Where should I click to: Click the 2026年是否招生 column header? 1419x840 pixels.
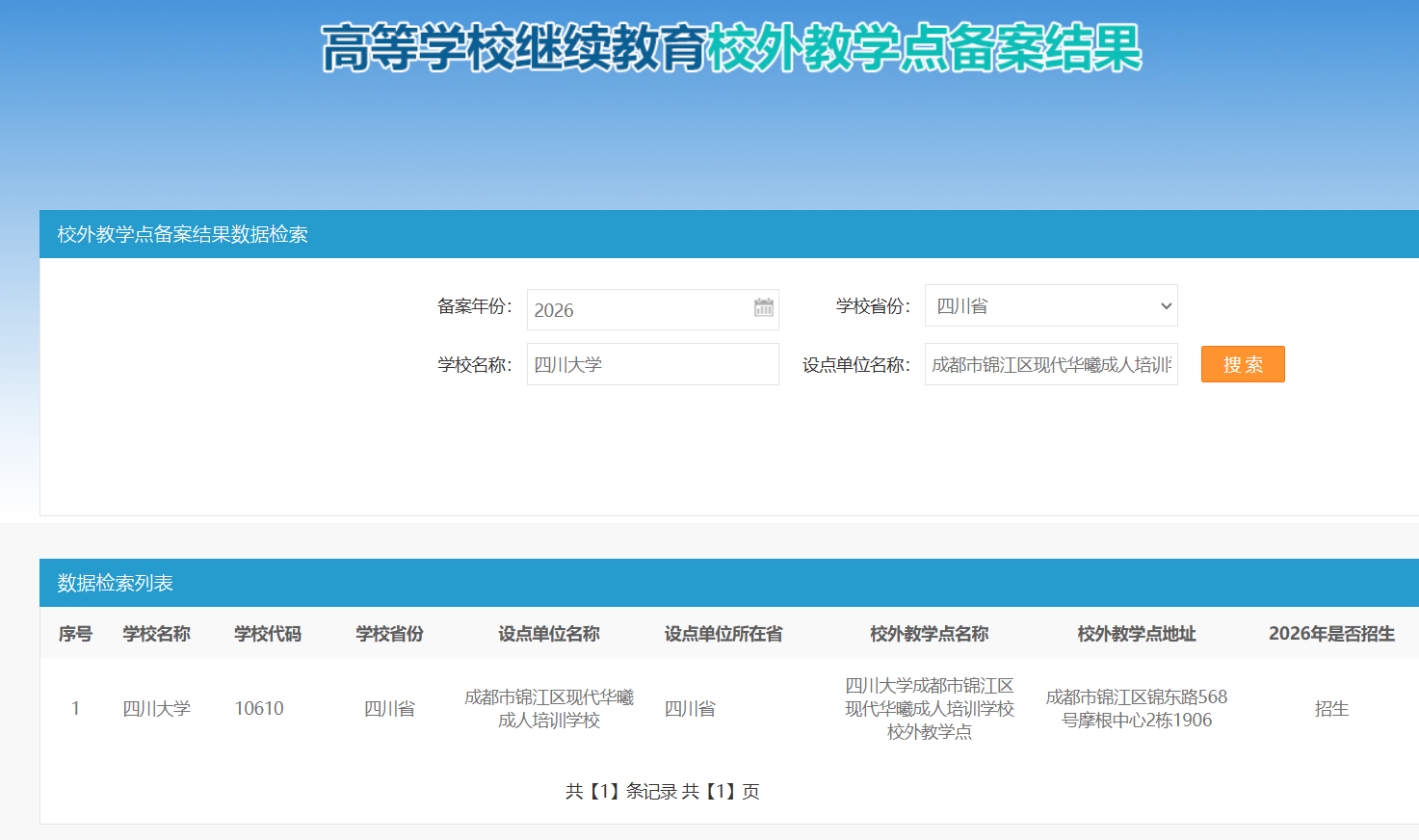coord(1331,634)
